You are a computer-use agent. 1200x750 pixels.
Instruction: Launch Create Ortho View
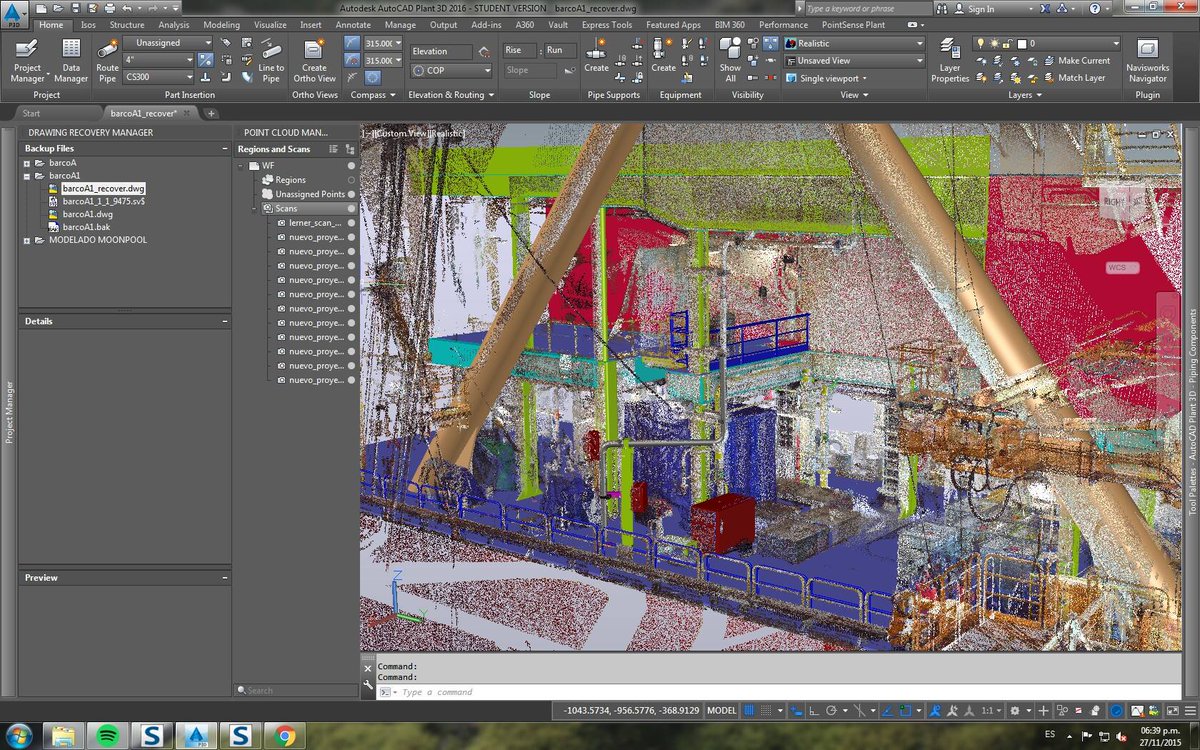314,61
